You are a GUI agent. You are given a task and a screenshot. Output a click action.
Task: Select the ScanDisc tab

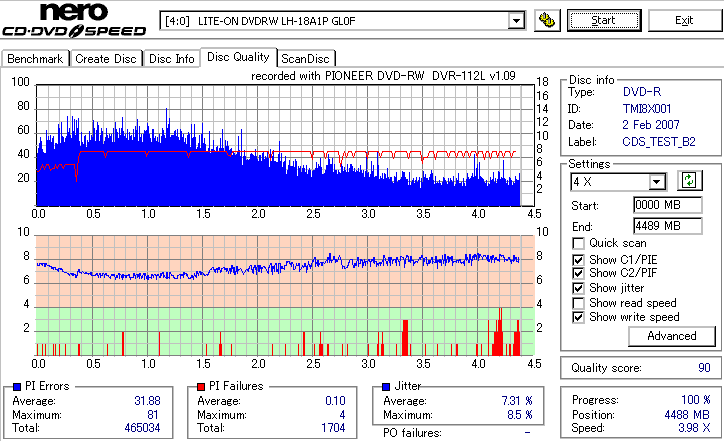[x=305, y=59]
